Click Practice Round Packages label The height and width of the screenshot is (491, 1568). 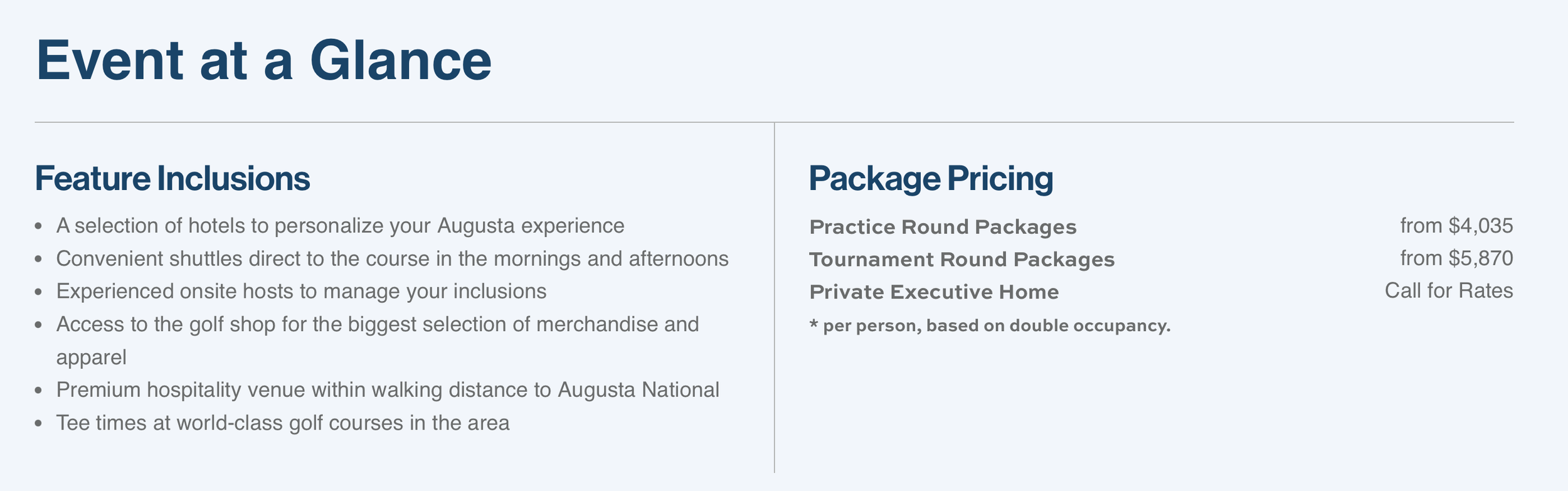click(943, 226)
